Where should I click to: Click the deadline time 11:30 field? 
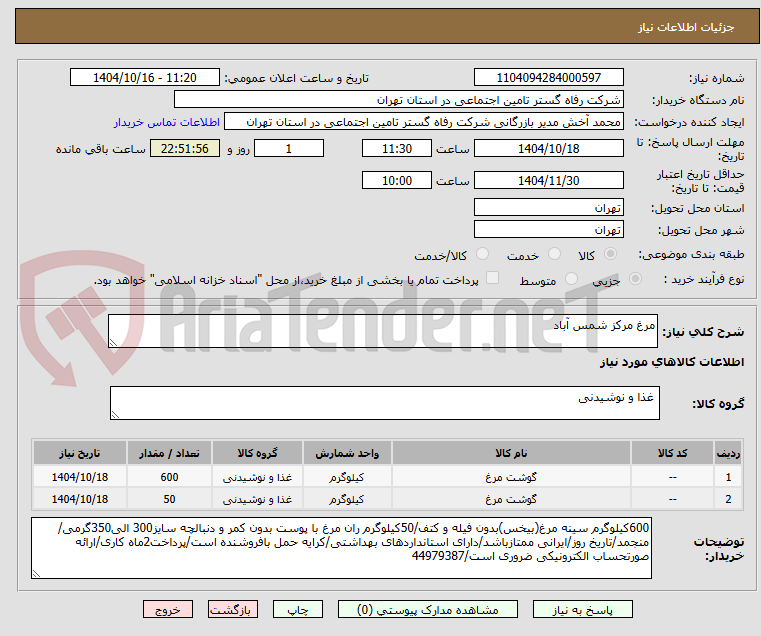(x=397, y=149)
